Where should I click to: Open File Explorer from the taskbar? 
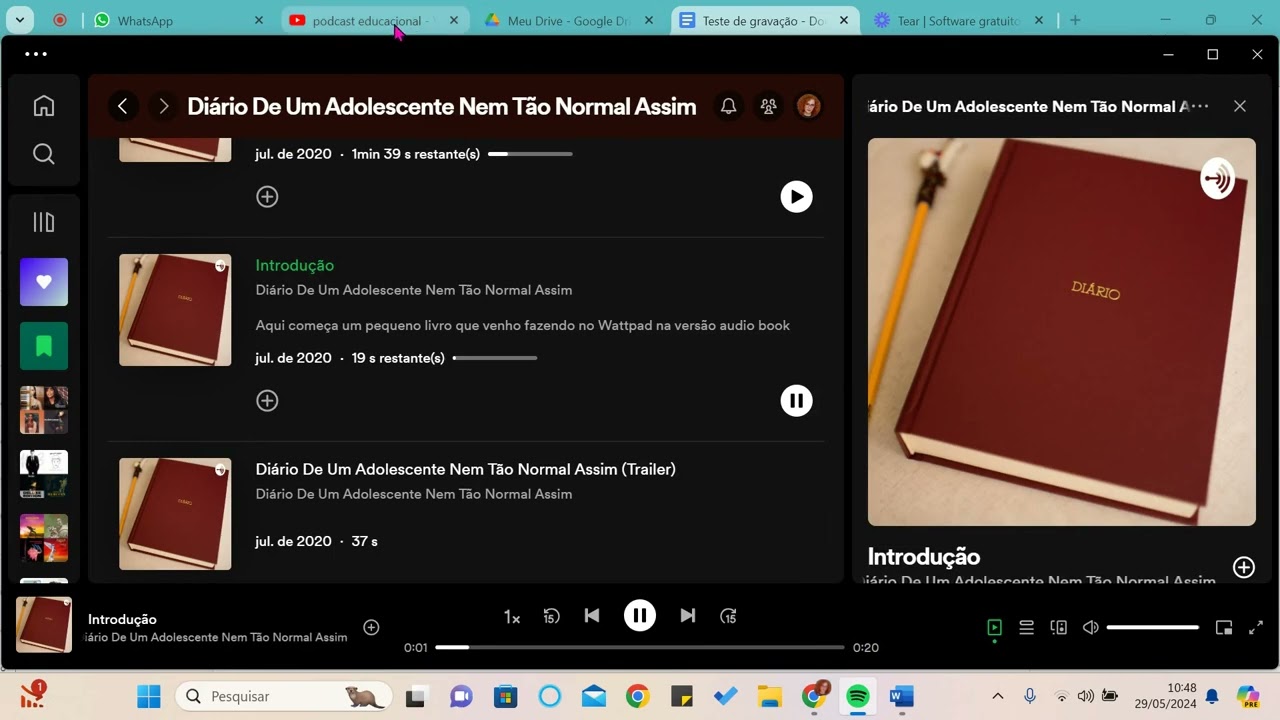pyautogui.click(x=769, y=696)
